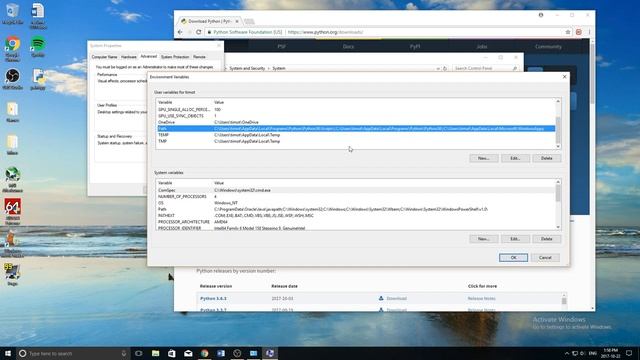
Task: Click Delete under System variables
Action: (x=547, y=239)
